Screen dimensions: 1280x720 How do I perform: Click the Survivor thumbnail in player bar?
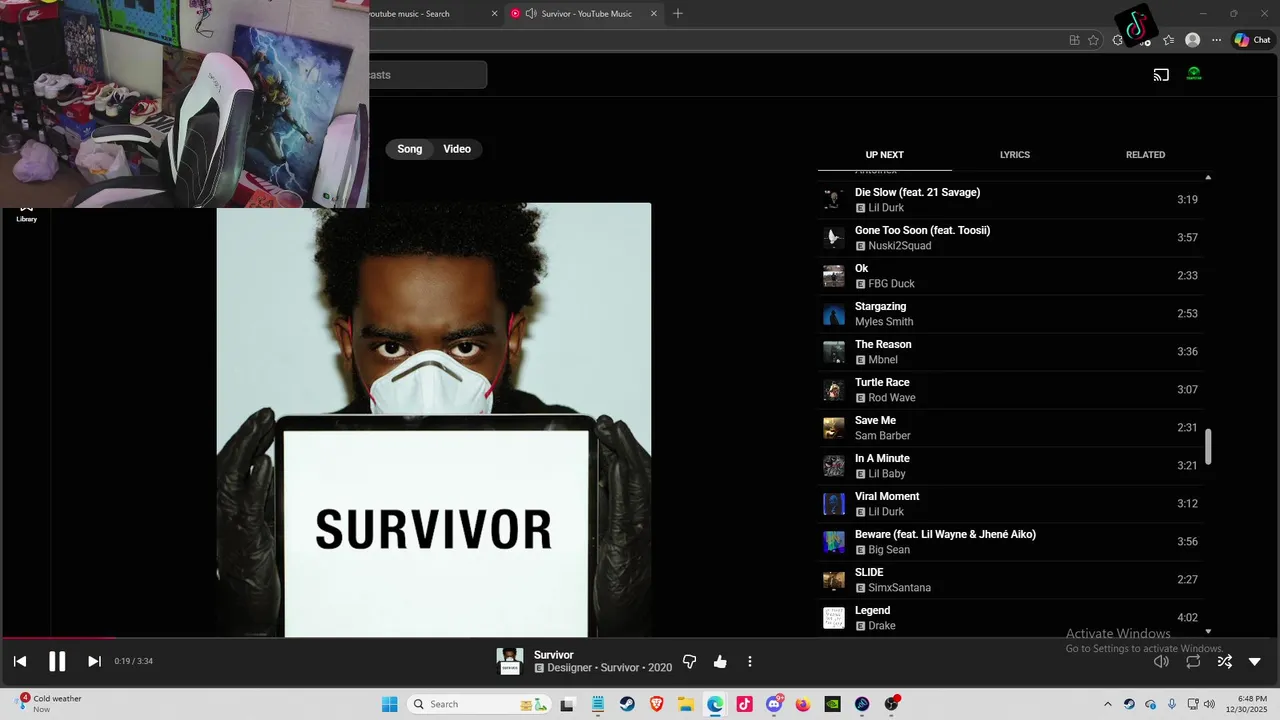coord(510,661)
